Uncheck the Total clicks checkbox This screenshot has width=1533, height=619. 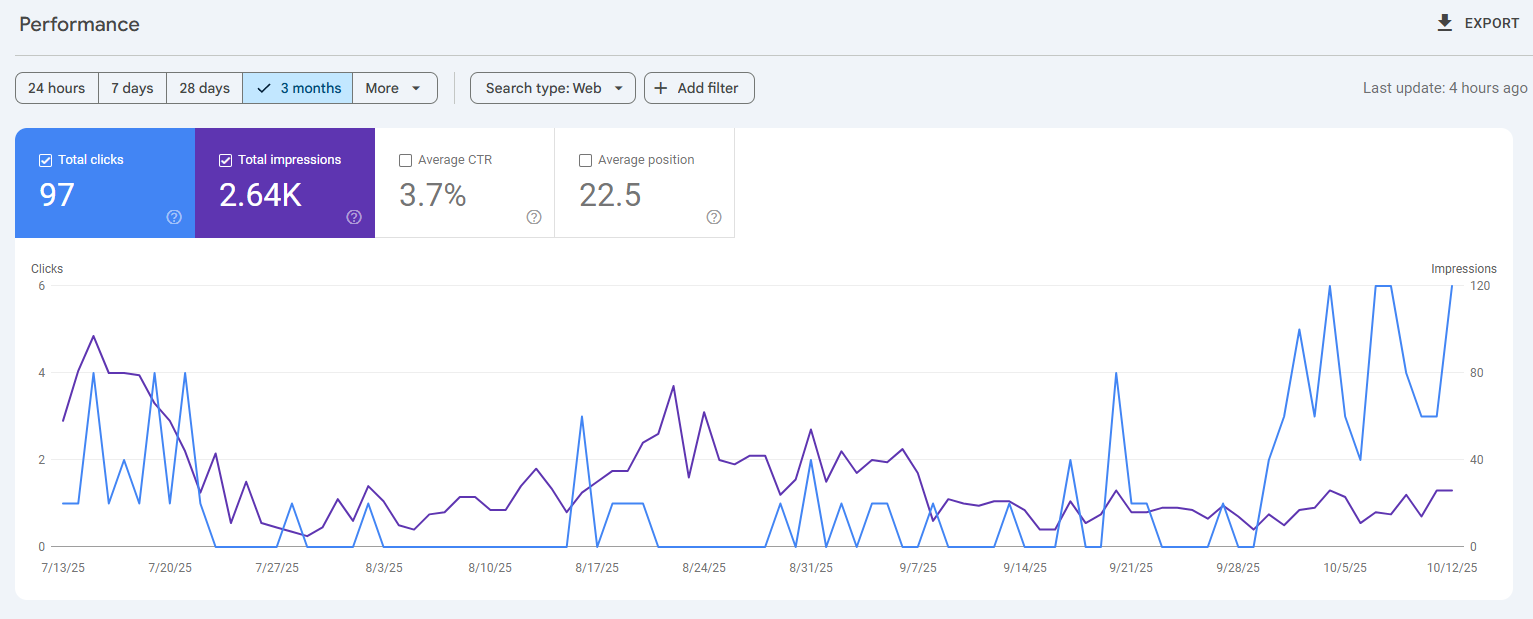[x=45, y=160]
